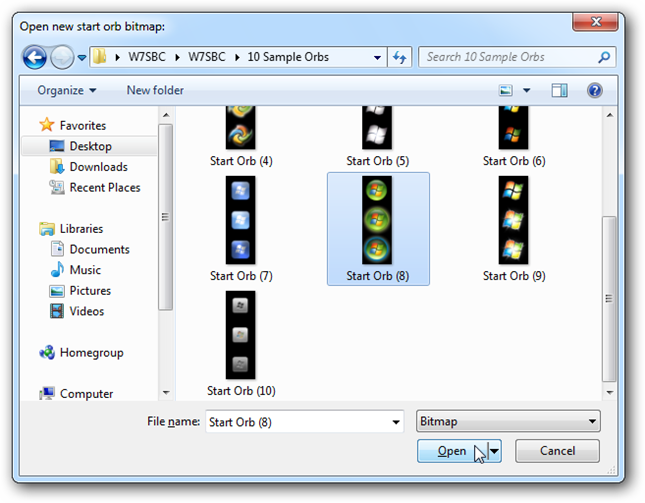This screenshot has height=503, width=645.
Task: Select Libraries in navigation pane
Action: (81, 229)
